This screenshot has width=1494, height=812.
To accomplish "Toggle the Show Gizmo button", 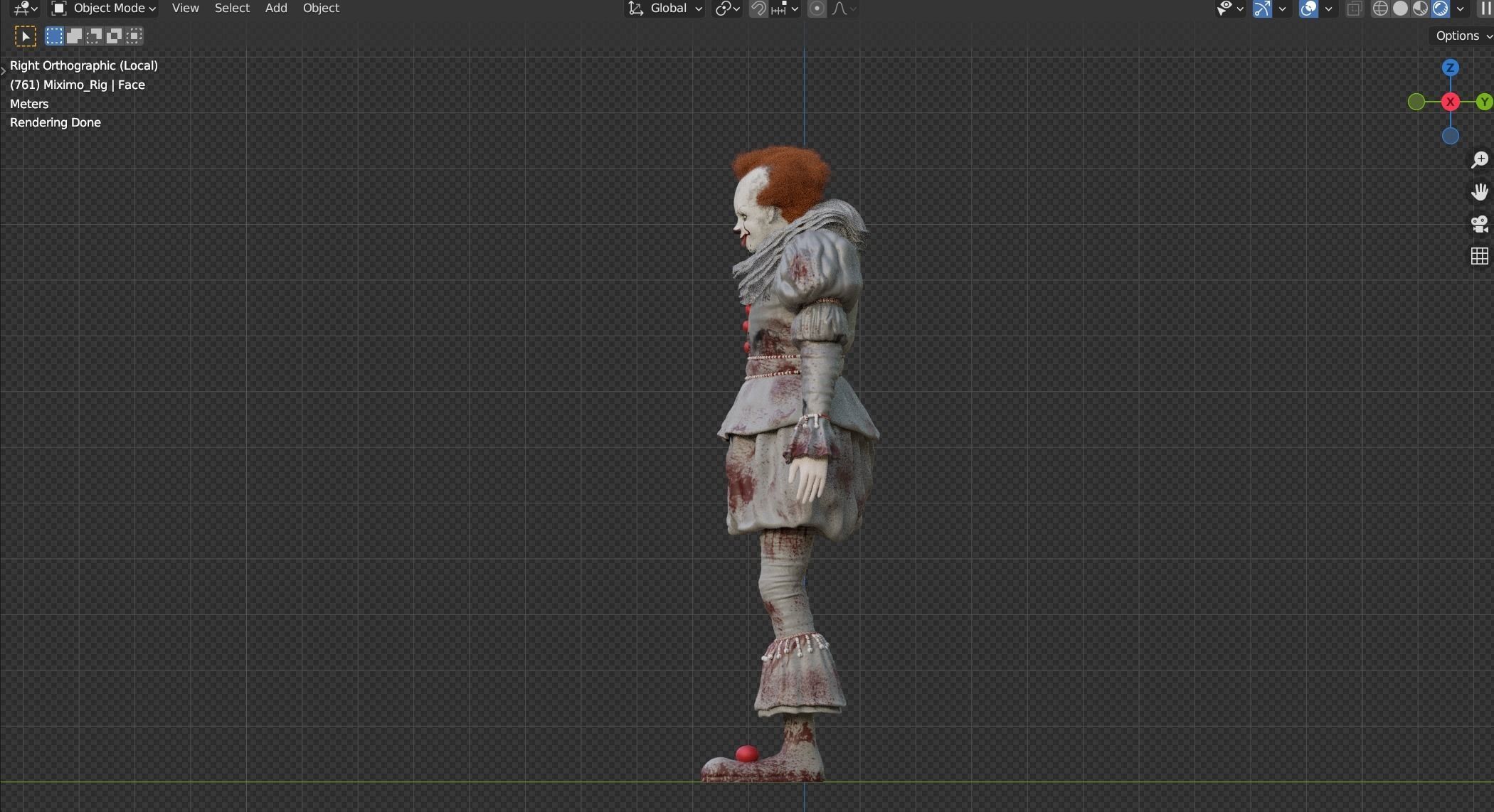I will click(x=1262, y=9).
